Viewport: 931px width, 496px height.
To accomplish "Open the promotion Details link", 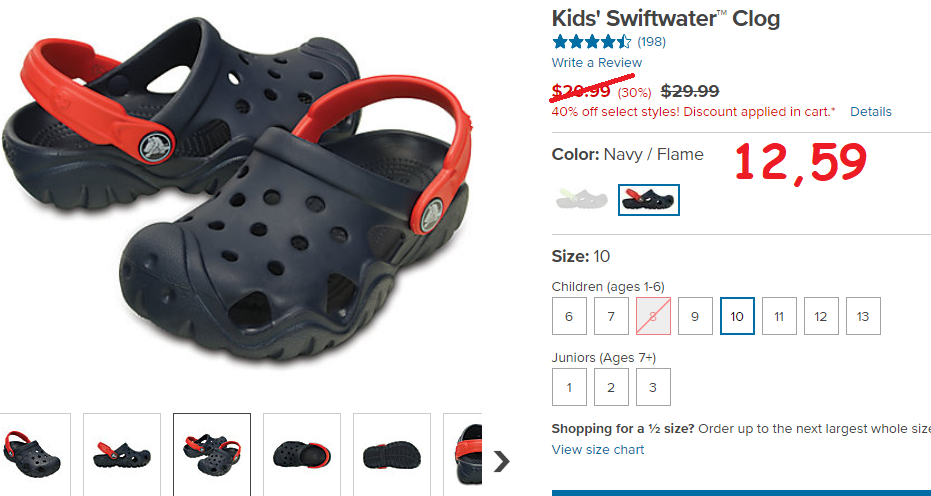I will coord(870,112).
